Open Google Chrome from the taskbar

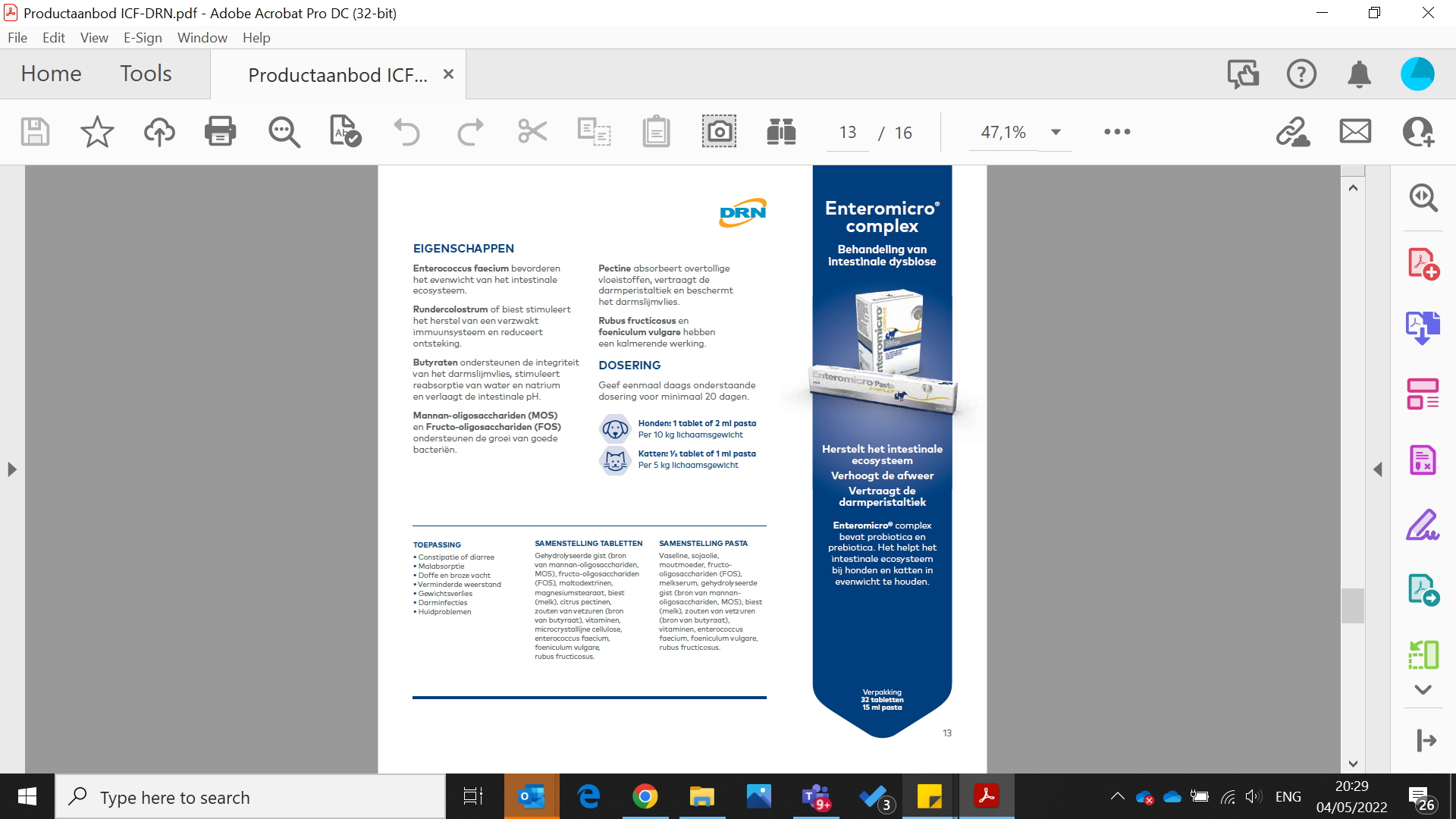(645, 797)
